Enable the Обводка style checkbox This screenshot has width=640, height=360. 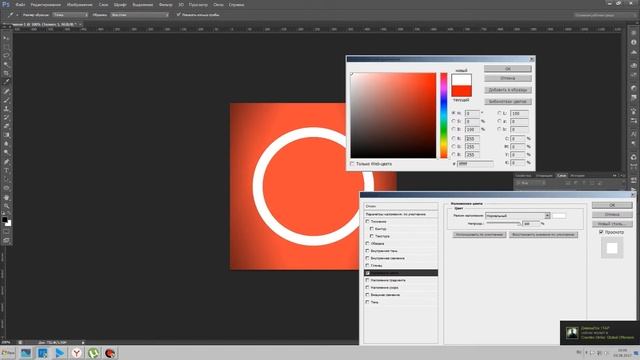[x=367, y=243]
